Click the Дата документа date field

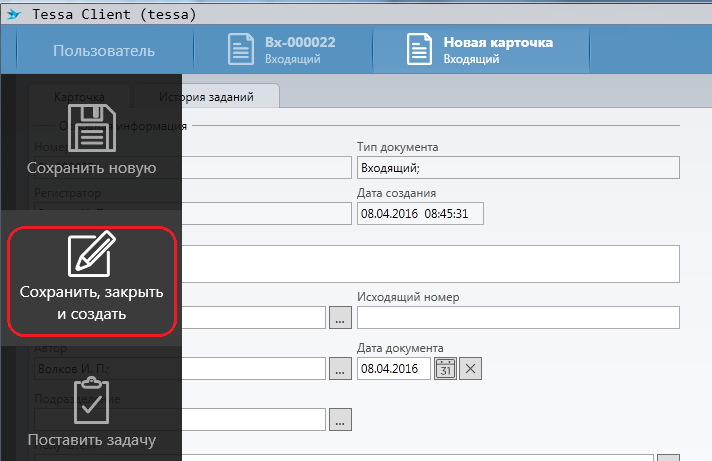[x=393, y=368]
